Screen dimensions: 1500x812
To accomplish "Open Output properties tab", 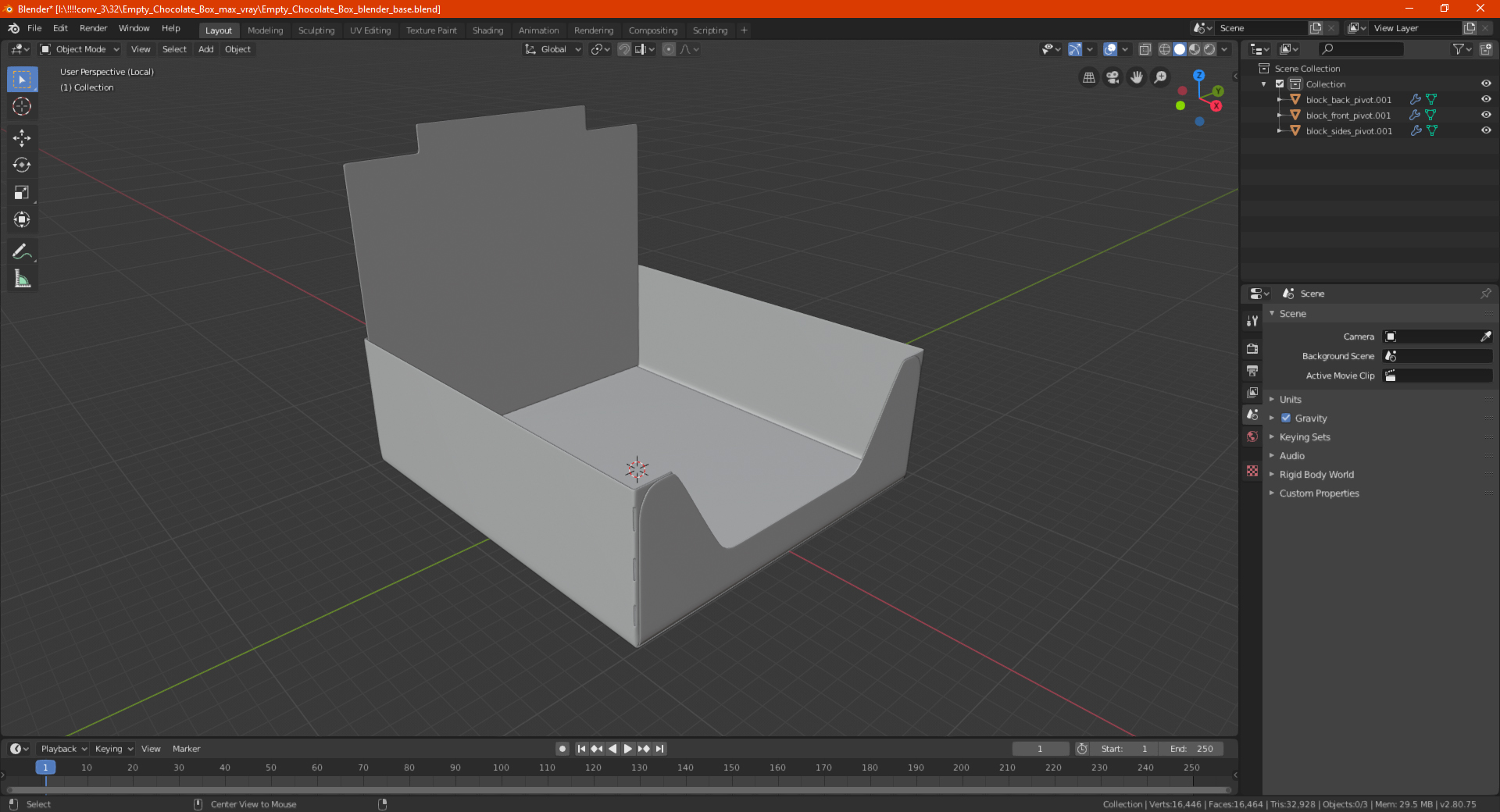I will tap(1252, 370).
